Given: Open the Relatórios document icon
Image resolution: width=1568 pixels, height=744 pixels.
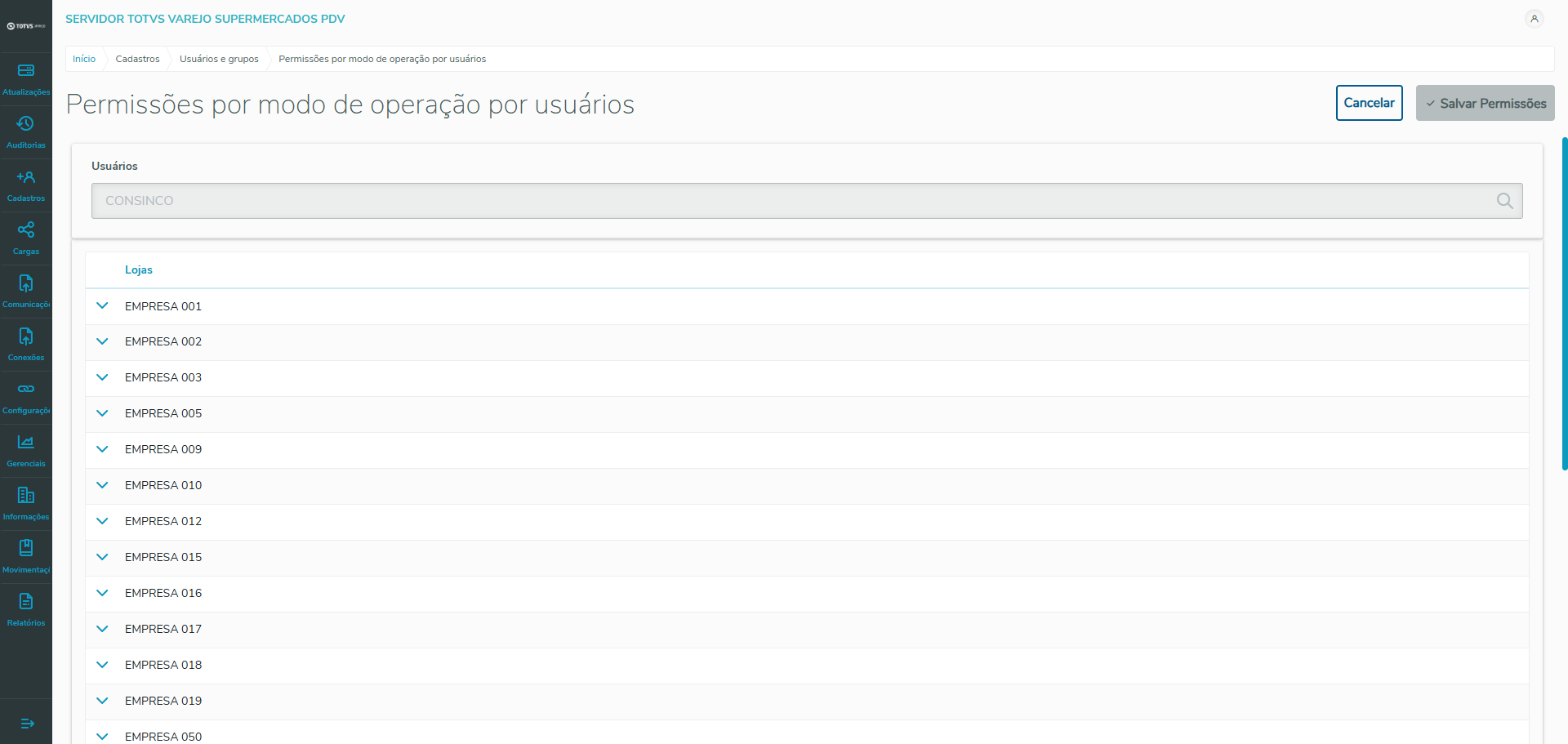Looking at the screenshot, I should (26, 602).
